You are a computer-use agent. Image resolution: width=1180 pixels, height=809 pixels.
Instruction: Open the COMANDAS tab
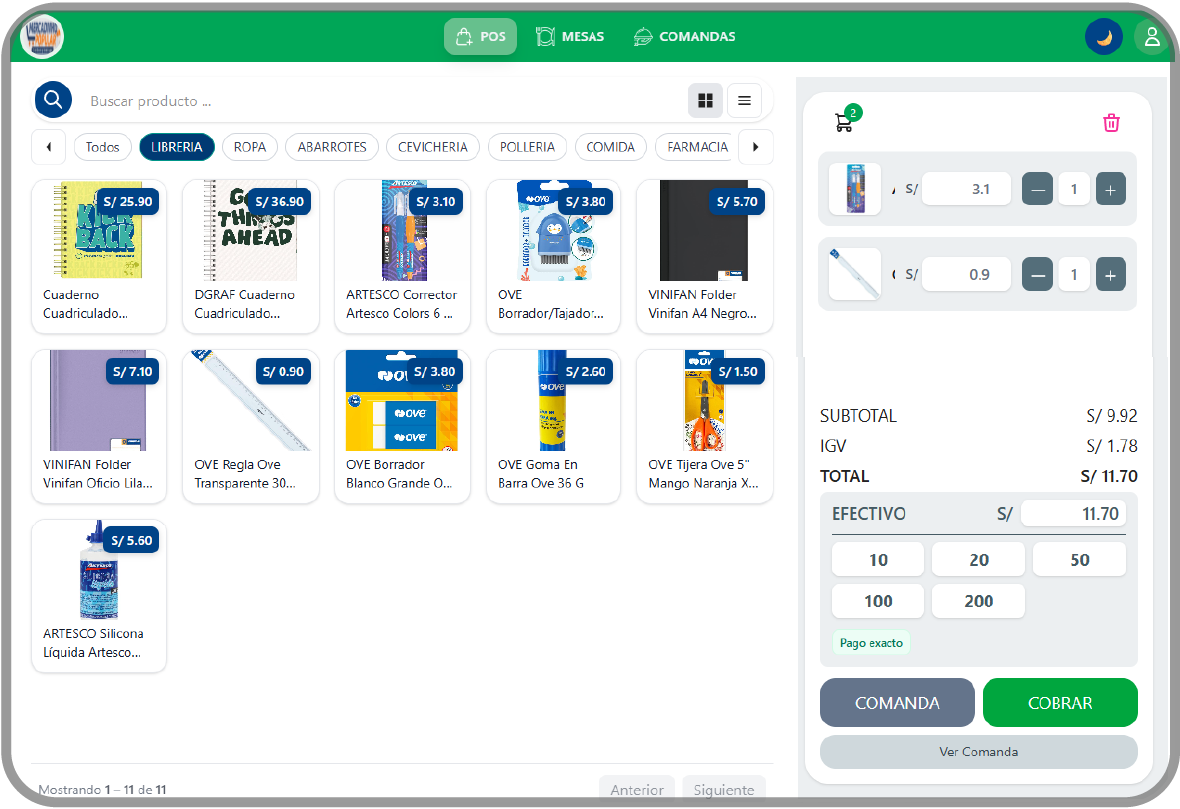click(x=685, y=37)
